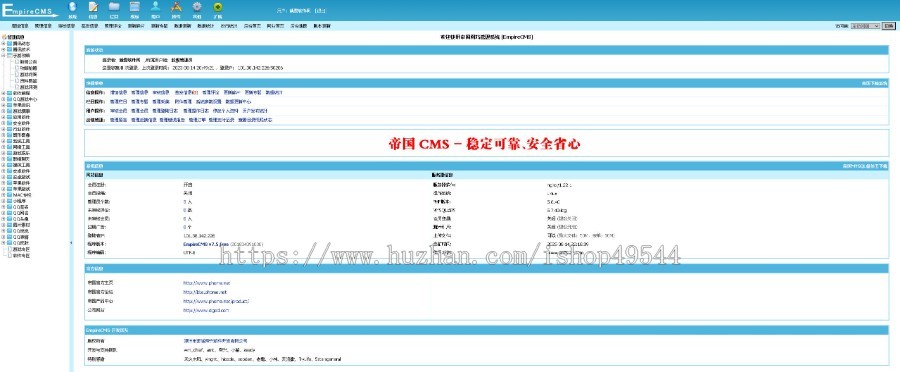Open the 访问端 dropdown at top right
The height and width of the screenshot is (372, 900).
tap(865, 26)
